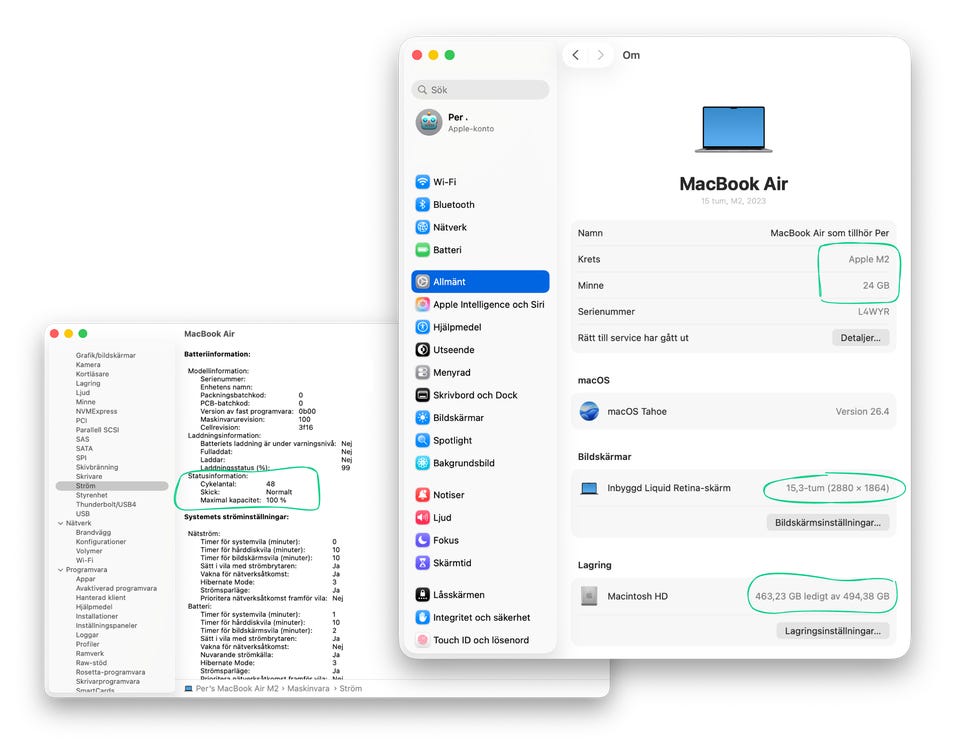Image resolution: width=960 pixels, height=753 pixels.
Task: Select Lagring in System Information sidebar
Action: [88, 383]
